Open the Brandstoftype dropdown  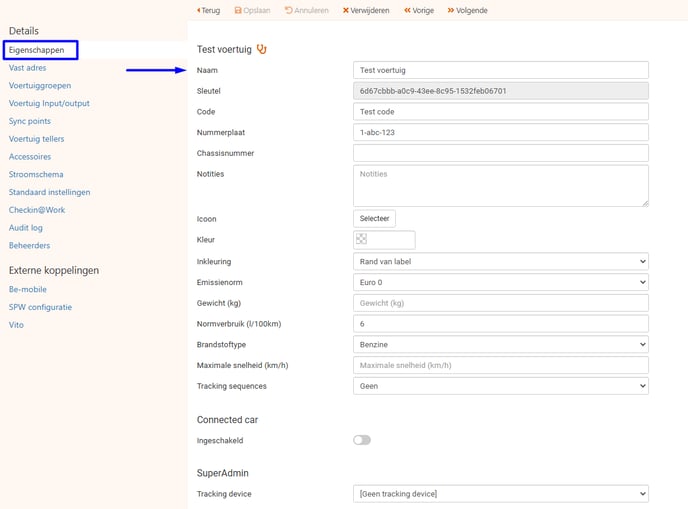pyautogui.click(x=500, y=344)
